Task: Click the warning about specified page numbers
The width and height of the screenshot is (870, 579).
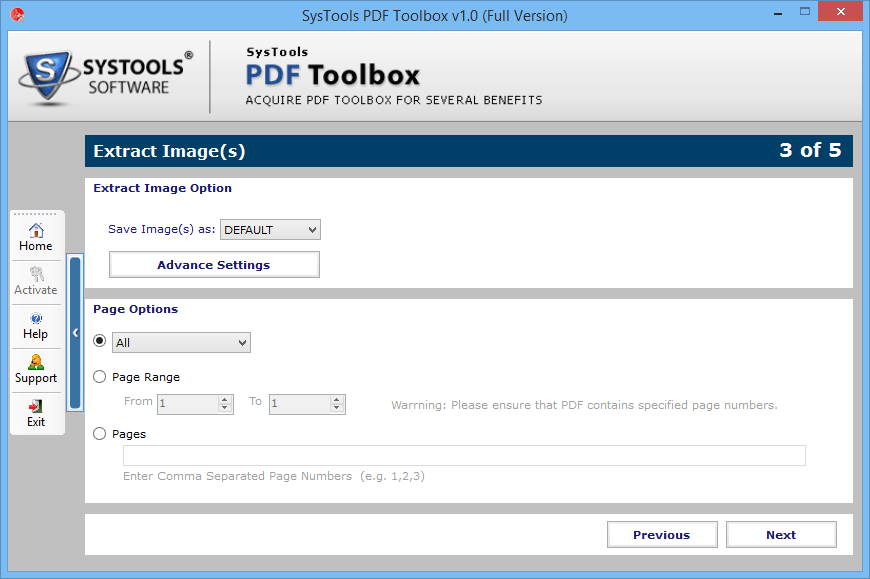Action: point(584,405)
